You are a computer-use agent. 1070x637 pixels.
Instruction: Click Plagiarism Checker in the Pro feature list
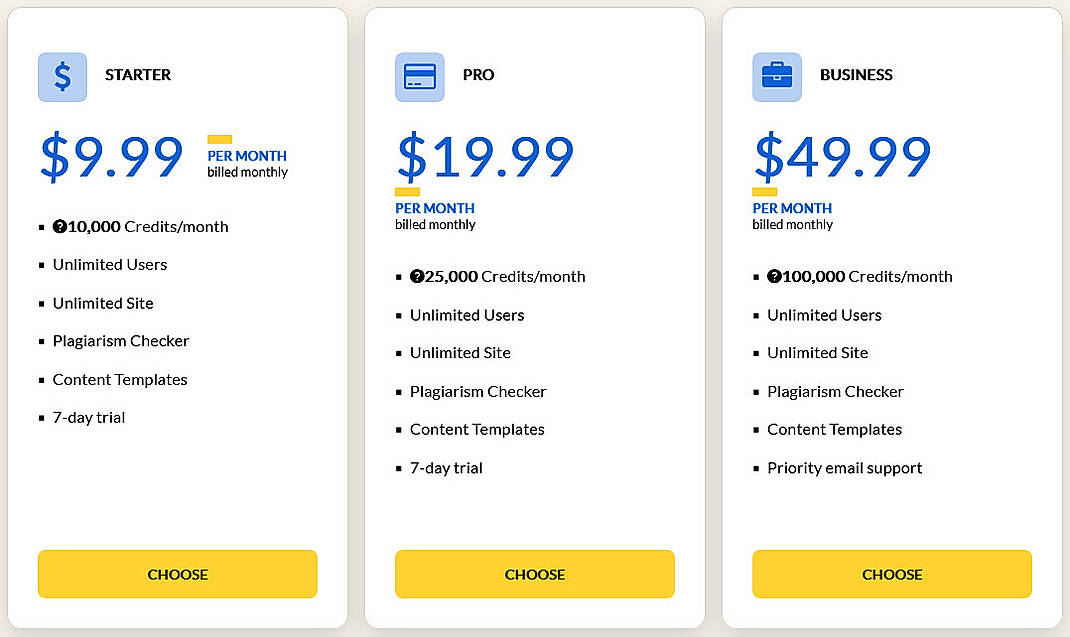click(478, 391)
